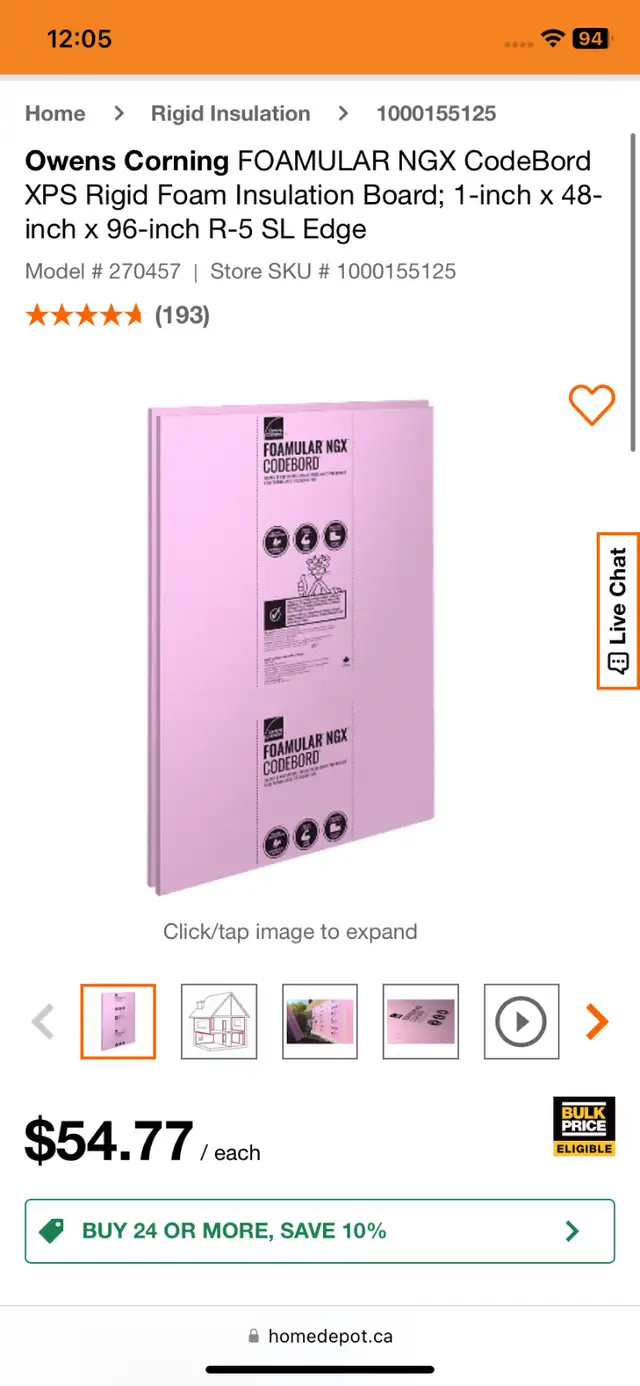Image resolution: width=640 pixels, height=1386 pixels.
Task: Open the Bulk Price Eligible badge
Action: (584, 1127)
